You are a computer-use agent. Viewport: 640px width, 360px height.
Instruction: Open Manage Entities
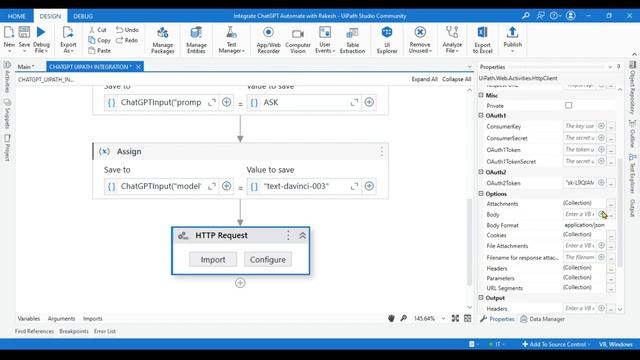196,40
